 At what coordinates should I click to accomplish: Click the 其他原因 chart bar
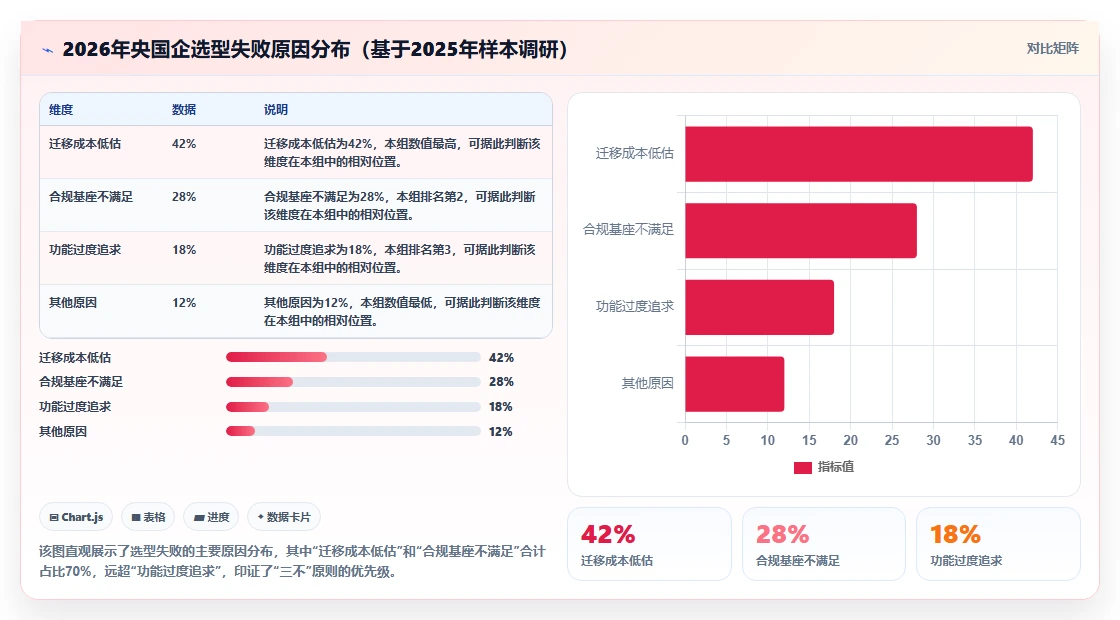pos(734,384)
